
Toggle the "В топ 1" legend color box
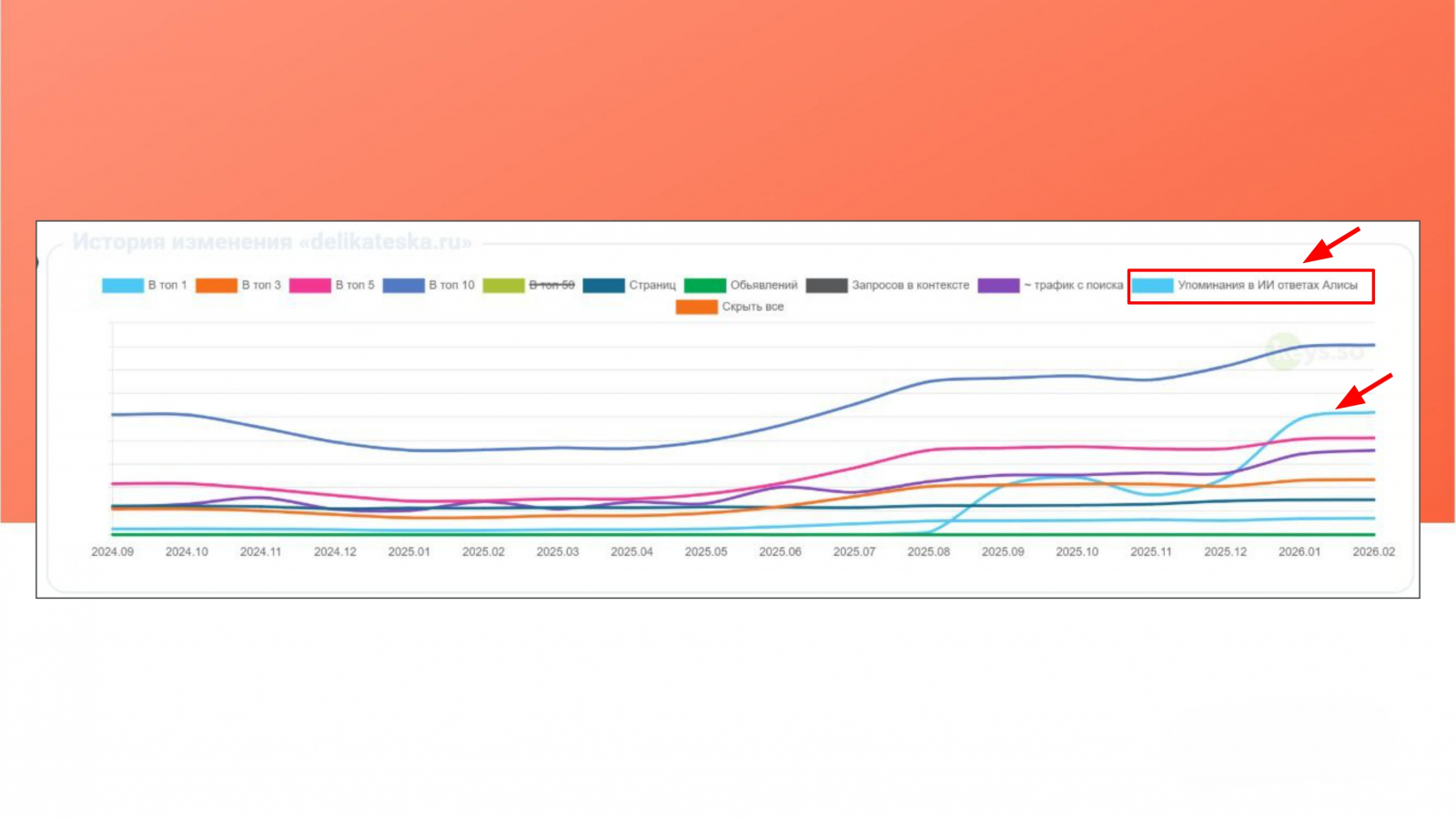tap(123, 286)
